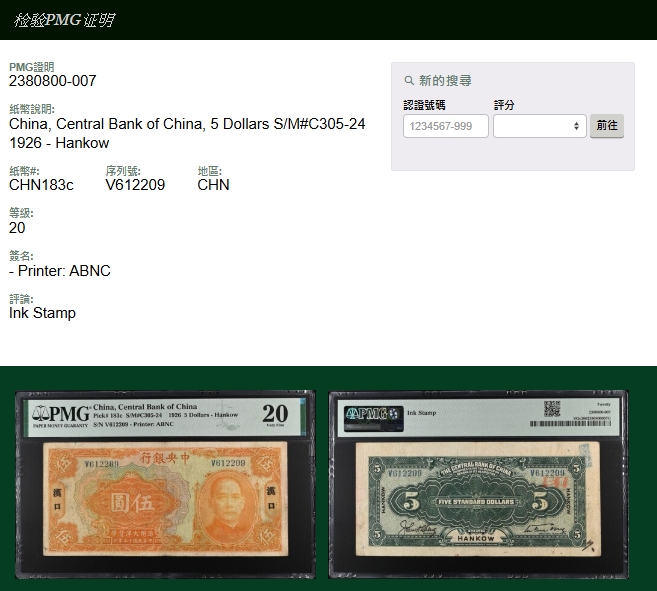Open the front banknote image
Image resolution: width=657 pixels, height=591 pixels.
click(x=166, y=484)
